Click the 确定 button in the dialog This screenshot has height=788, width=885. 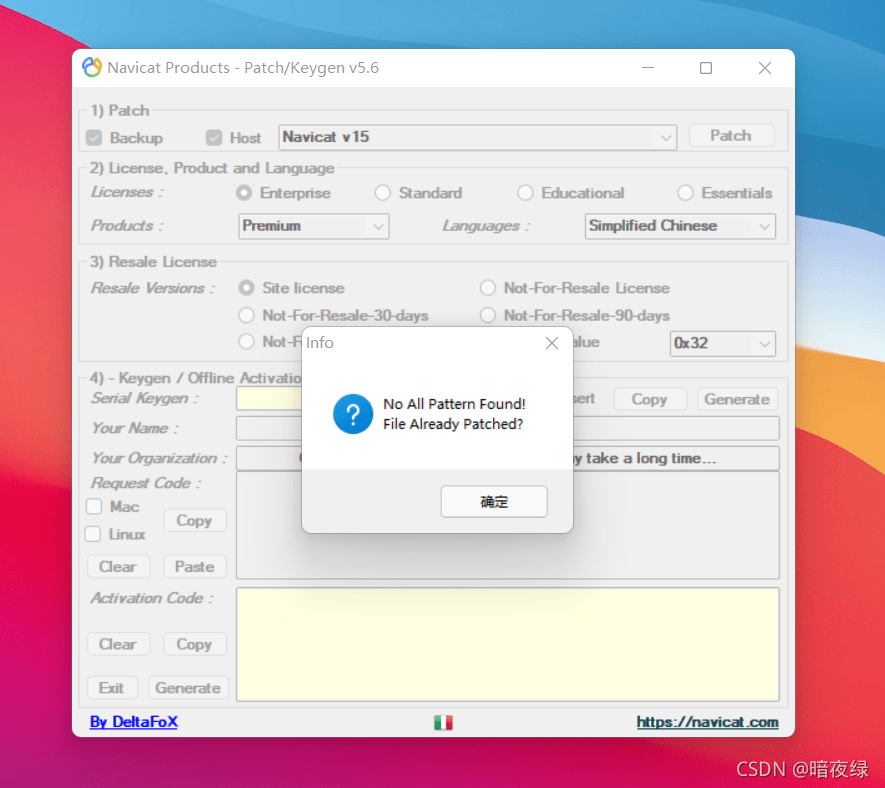click(494, 501)
